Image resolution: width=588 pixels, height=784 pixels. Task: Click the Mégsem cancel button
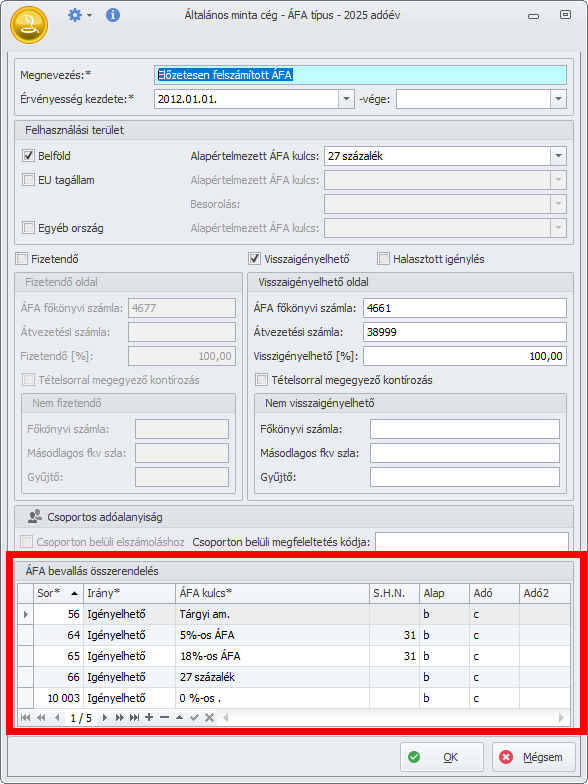(534, 758)
